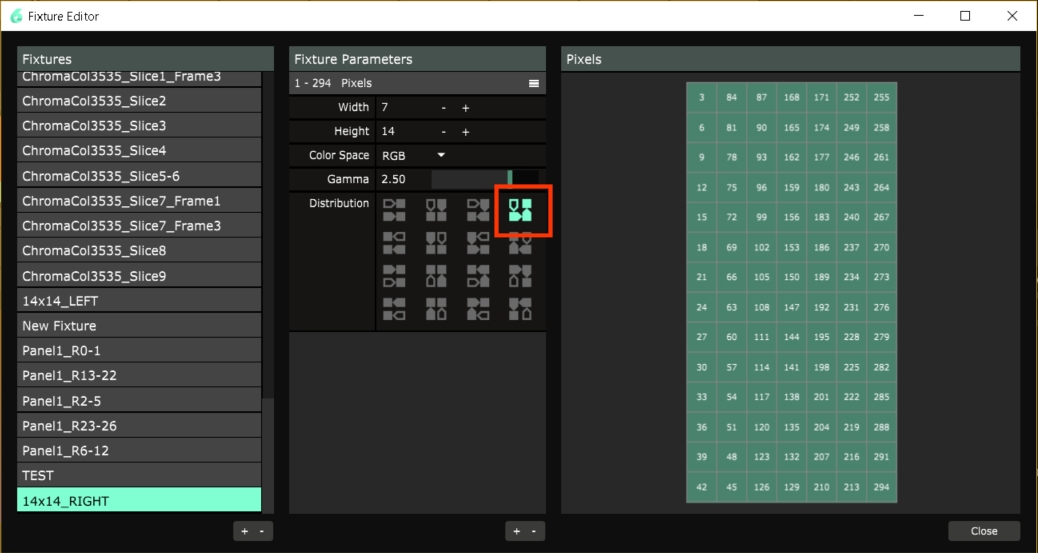Image resolution: width=1038 pixels, height=553 pixels.
Task: Select the TEST fixture
Action: click(139, 476)
